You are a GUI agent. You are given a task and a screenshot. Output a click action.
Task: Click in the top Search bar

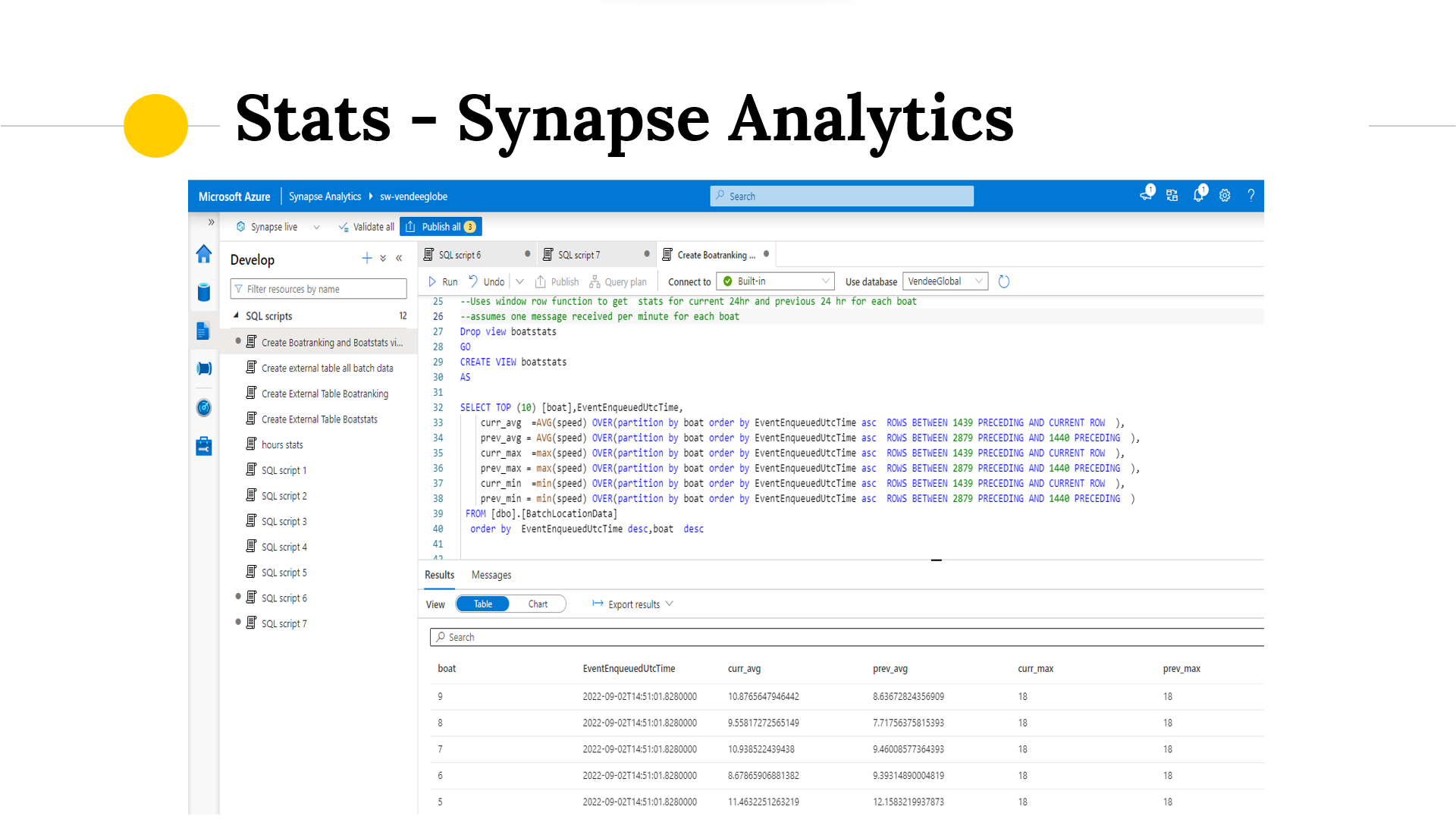(842, 196)
